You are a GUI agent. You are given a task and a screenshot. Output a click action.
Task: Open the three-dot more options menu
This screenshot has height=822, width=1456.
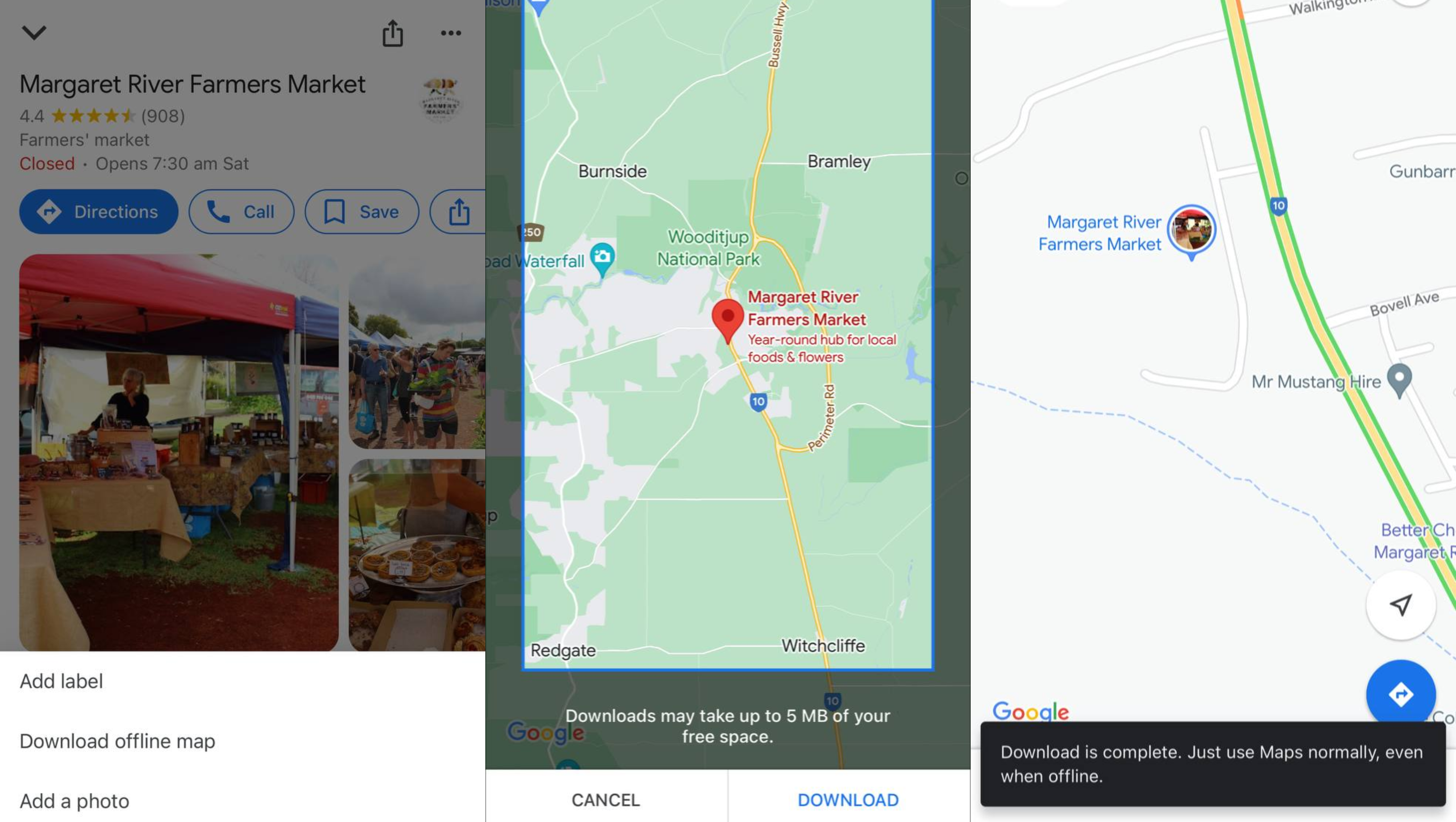451,33
